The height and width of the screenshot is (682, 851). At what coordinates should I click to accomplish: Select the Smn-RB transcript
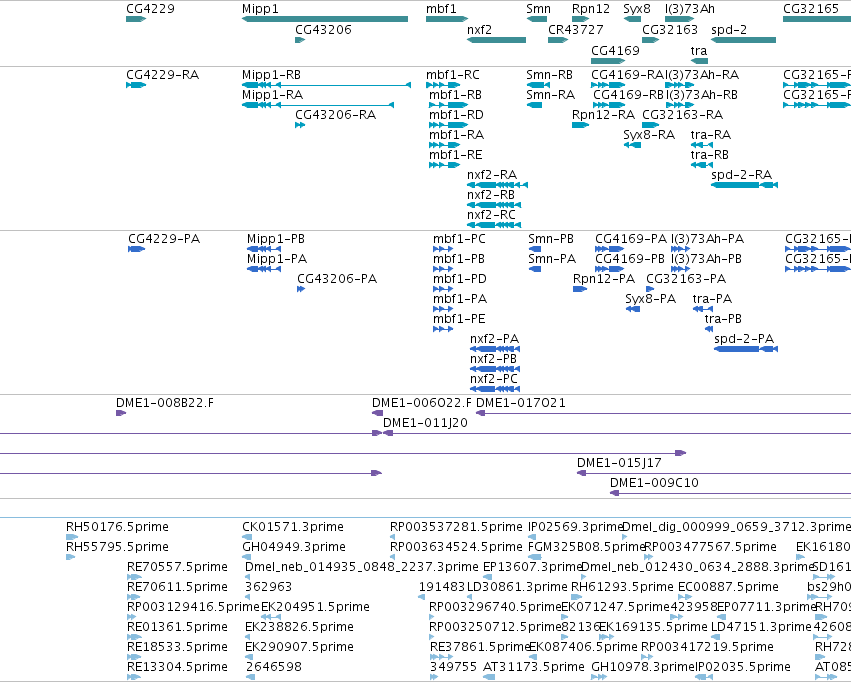[x=538, y=85]
